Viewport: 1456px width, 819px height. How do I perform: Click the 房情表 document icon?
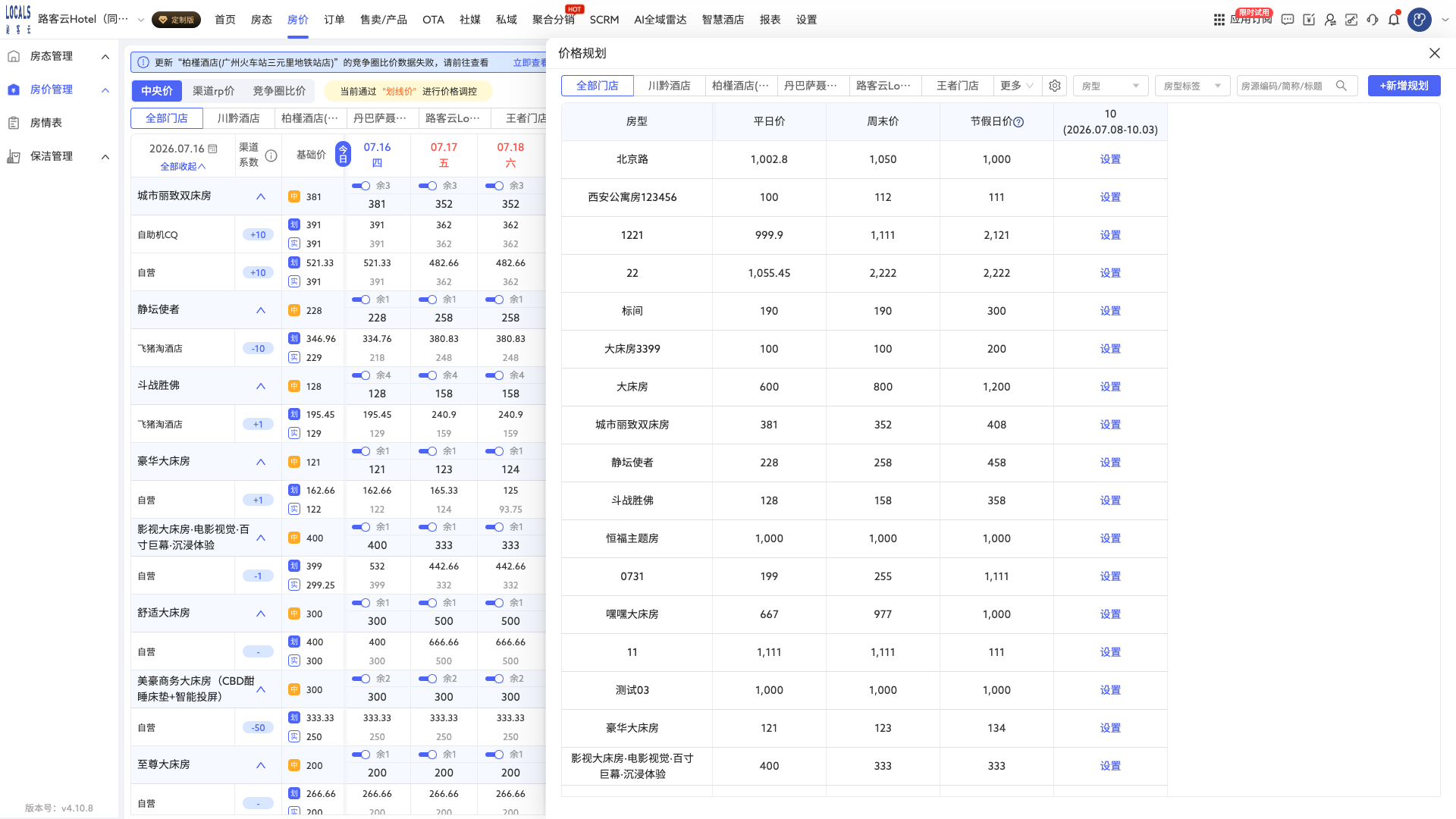click(14, 123)
